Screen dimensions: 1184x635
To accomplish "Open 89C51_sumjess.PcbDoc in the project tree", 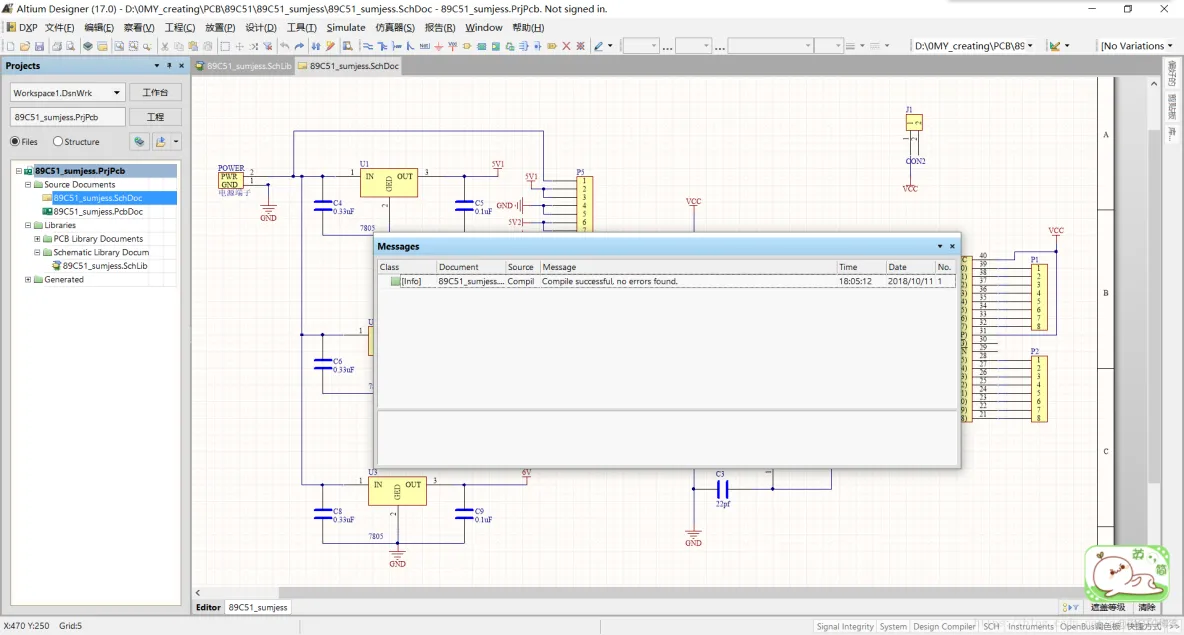I will (97, 211).
